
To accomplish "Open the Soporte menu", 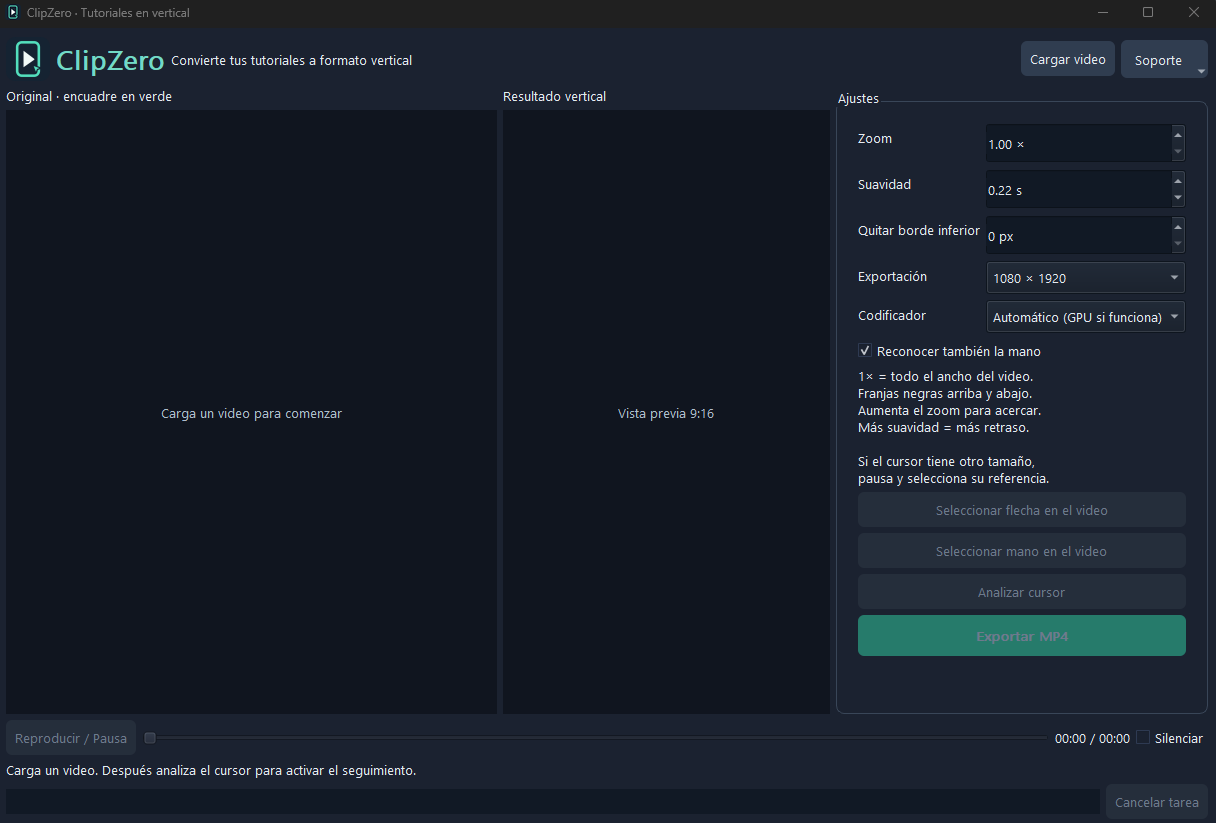I will [1164, 60].
